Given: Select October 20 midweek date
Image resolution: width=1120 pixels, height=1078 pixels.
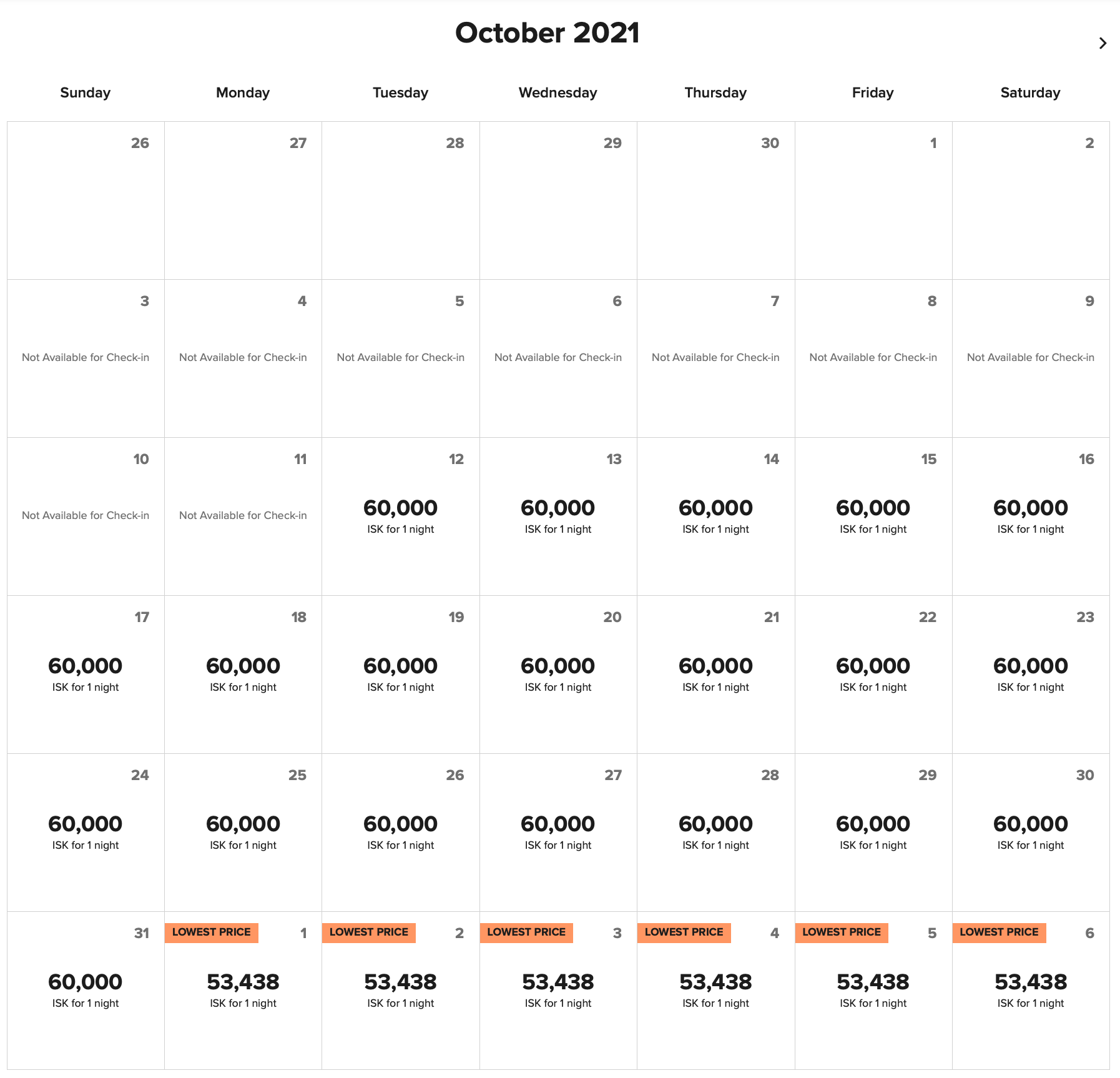Looking at the screenshot, I should (558, 676).
